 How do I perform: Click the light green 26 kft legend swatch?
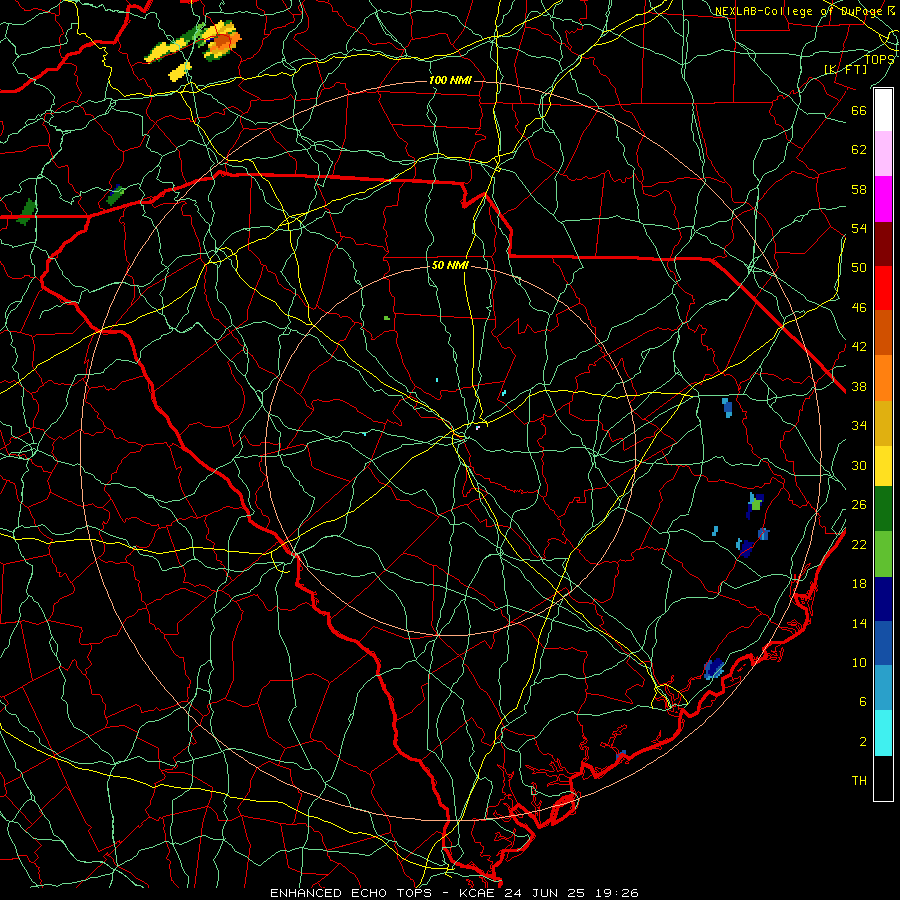[883, 554]
